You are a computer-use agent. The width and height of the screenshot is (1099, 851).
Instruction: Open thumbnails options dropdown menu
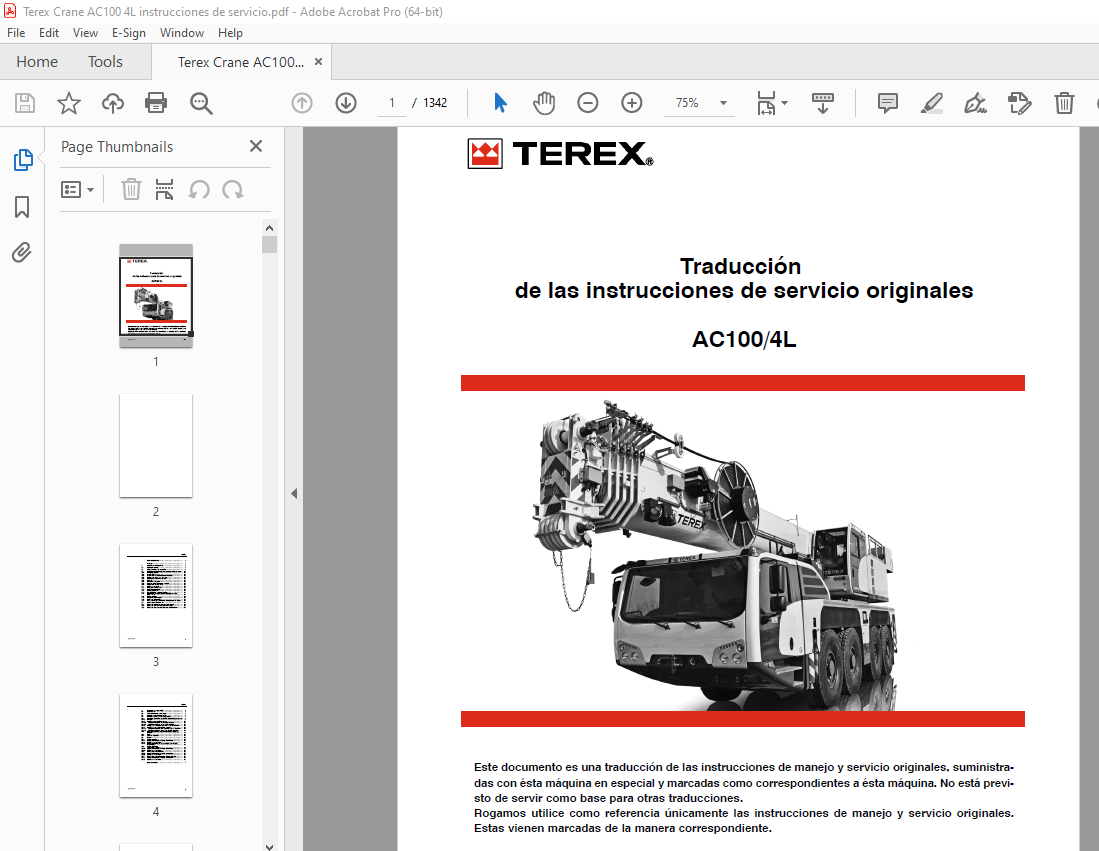click(x=77, y=189)
